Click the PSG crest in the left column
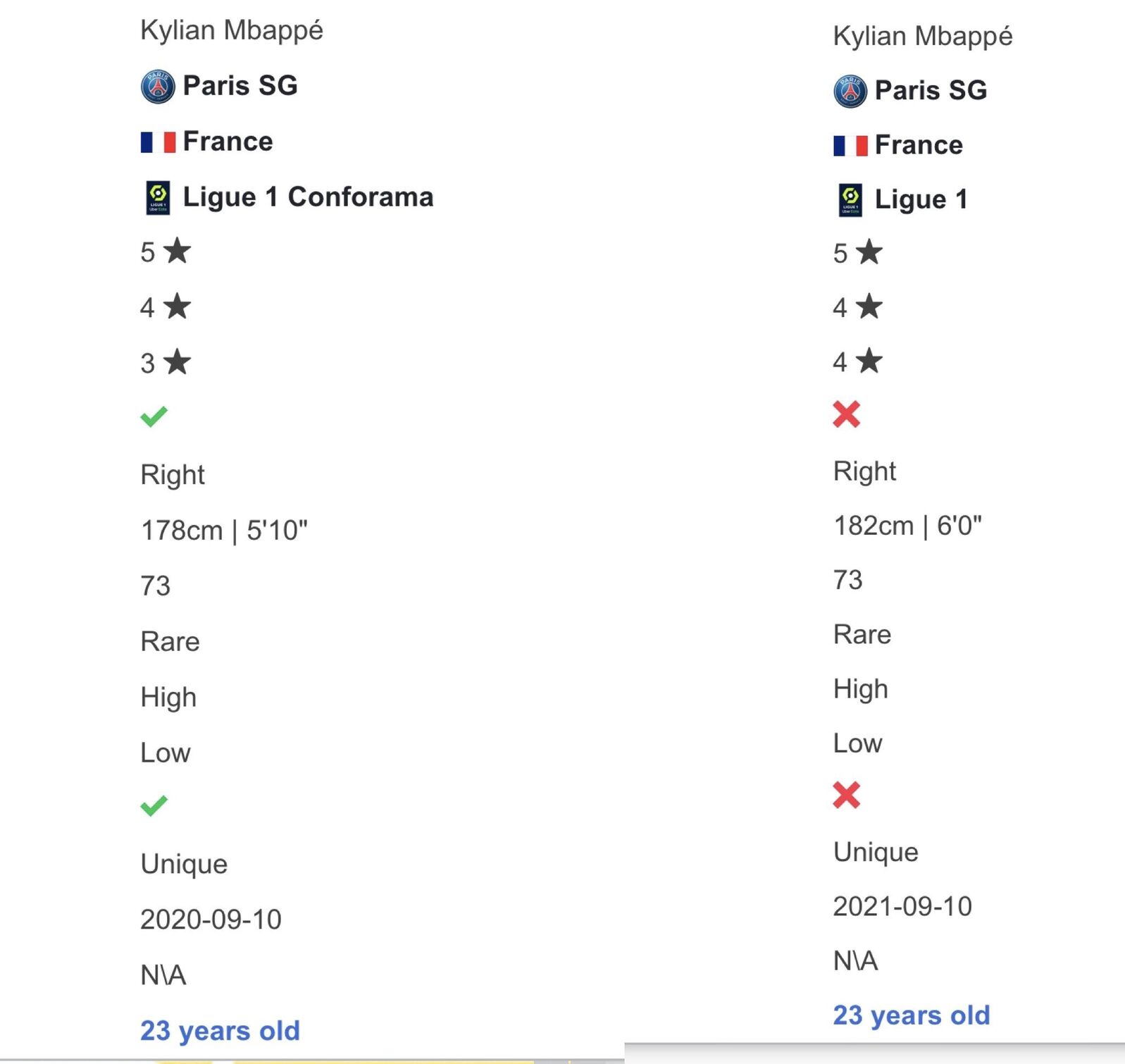1125x1064 pixels. pos(157,87)
